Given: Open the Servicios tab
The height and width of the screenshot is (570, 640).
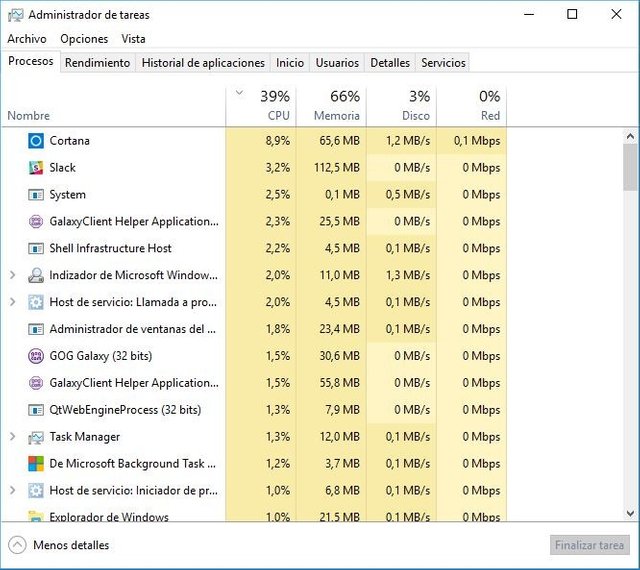Looking at the screenshot, I should tap(443, 62).
